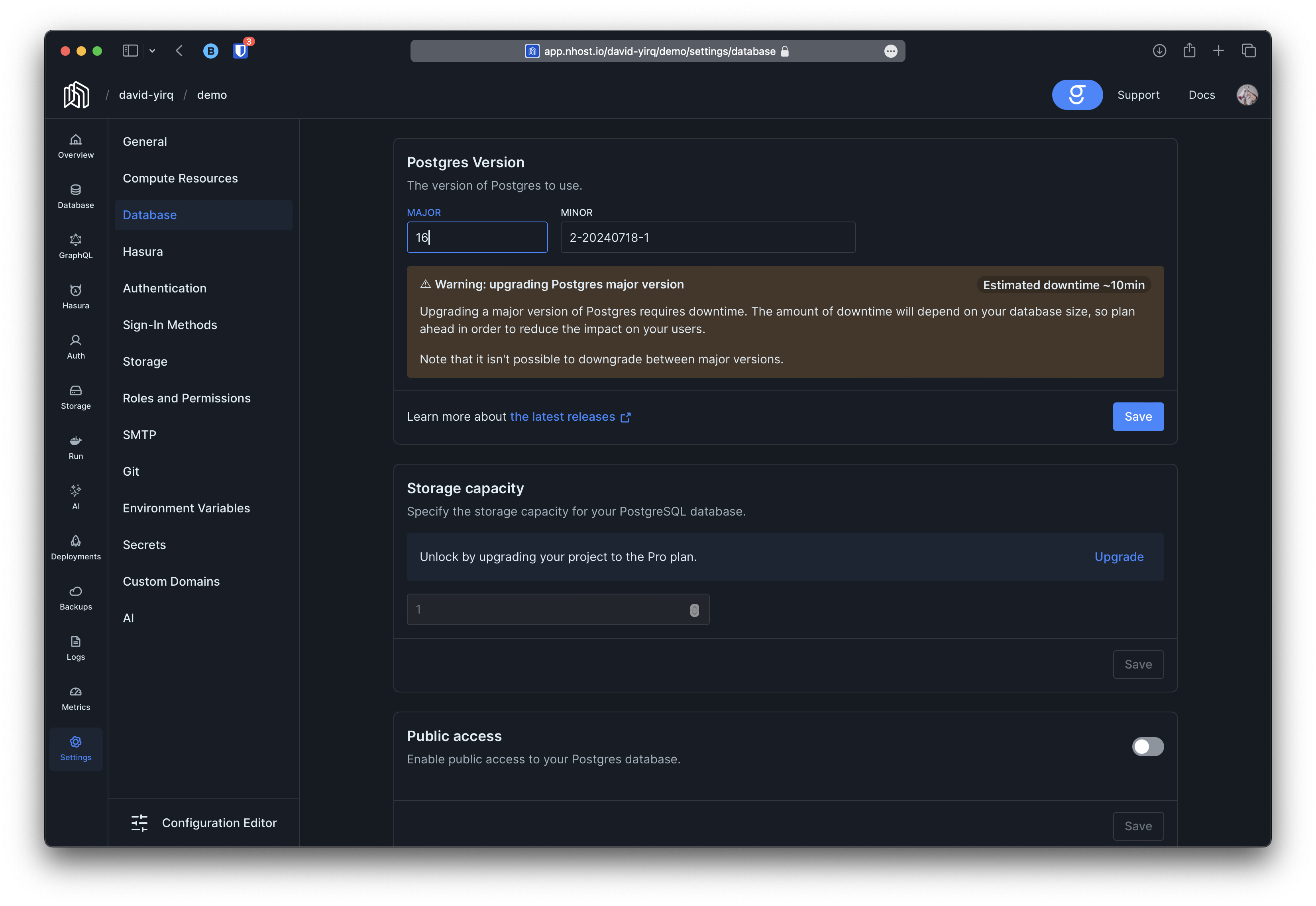Open Logs via the sidebar icon

[75, 647]
